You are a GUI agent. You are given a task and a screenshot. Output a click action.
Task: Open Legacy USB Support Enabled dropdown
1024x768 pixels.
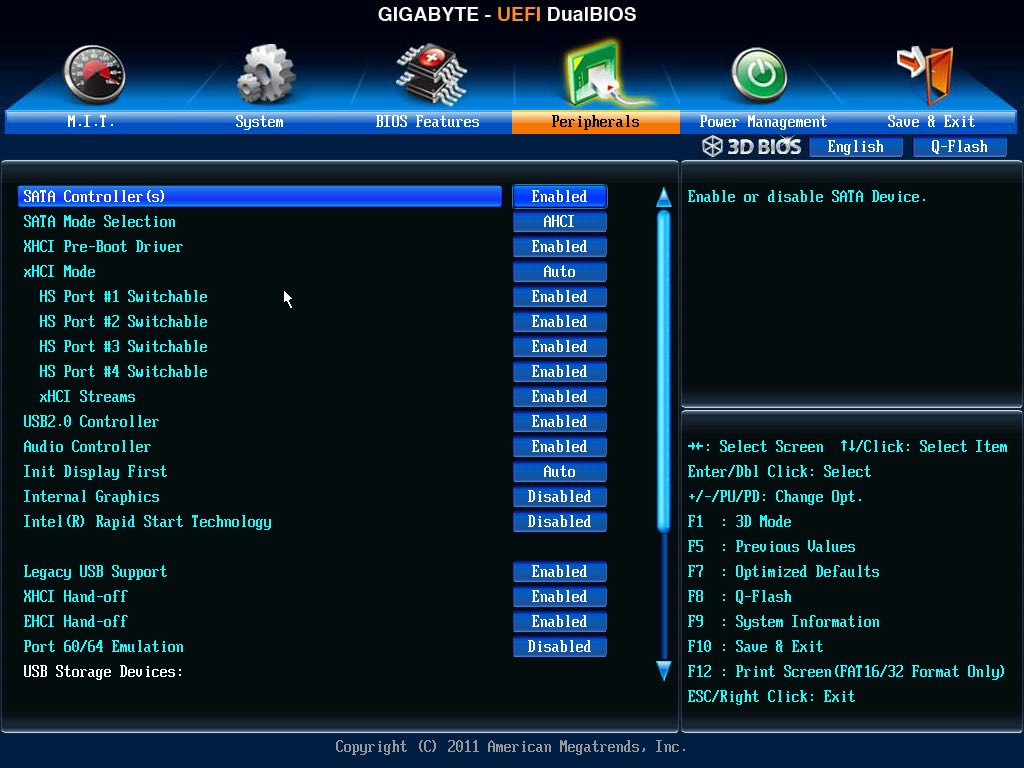560,571
